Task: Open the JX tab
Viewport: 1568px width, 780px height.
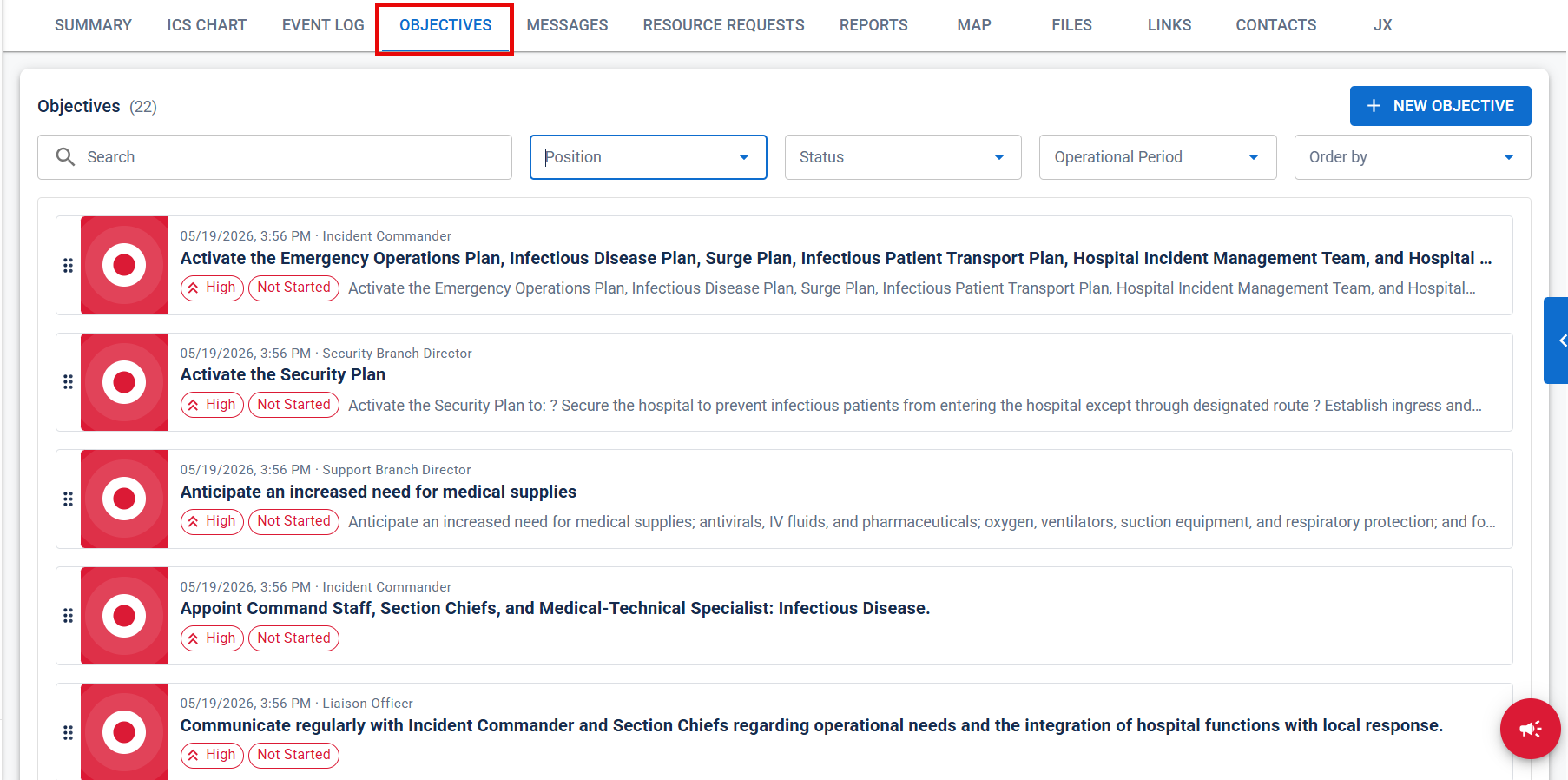Action: pos(1382,25)
